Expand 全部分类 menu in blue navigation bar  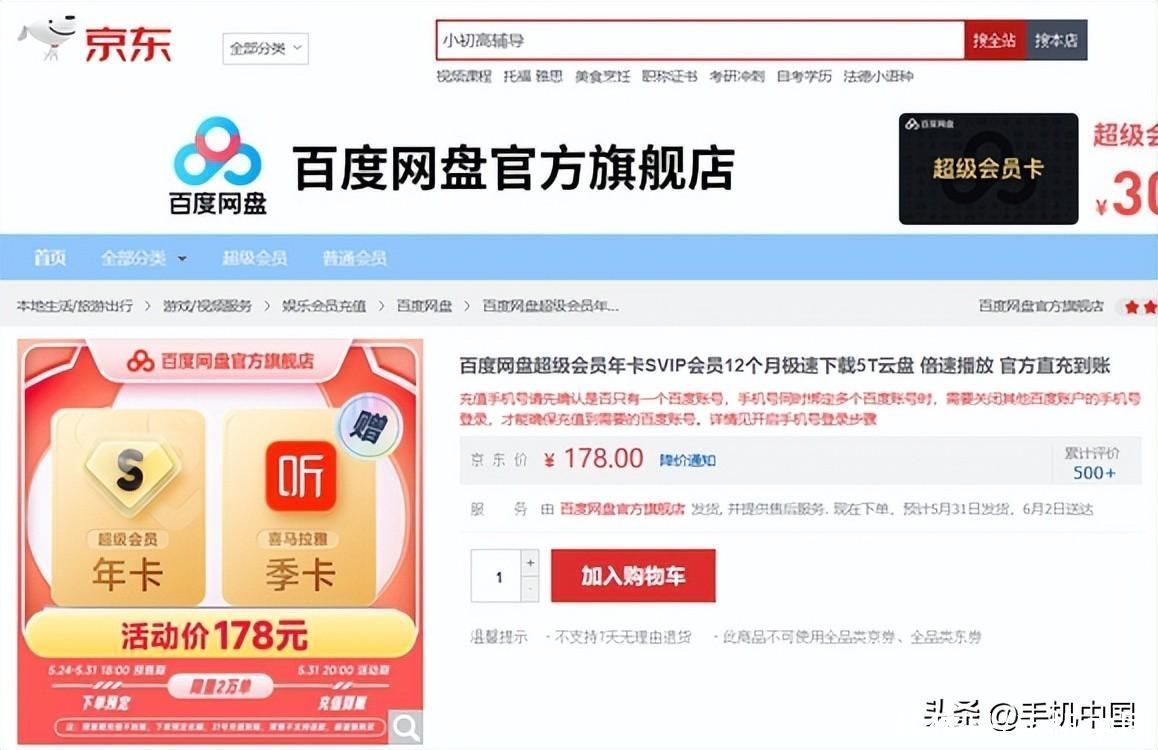[143, 258]
